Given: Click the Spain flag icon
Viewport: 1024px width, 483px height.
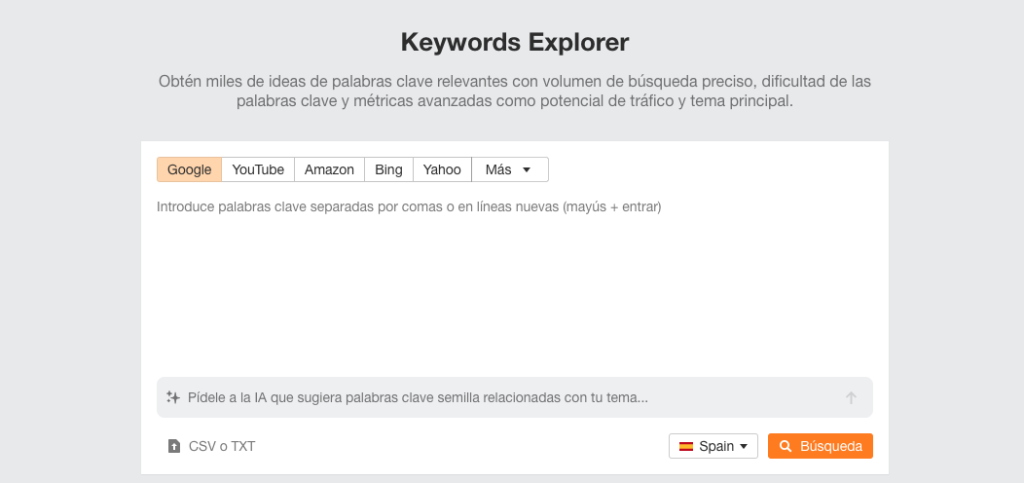Looking at the screenshot, I should coord(686,446).
